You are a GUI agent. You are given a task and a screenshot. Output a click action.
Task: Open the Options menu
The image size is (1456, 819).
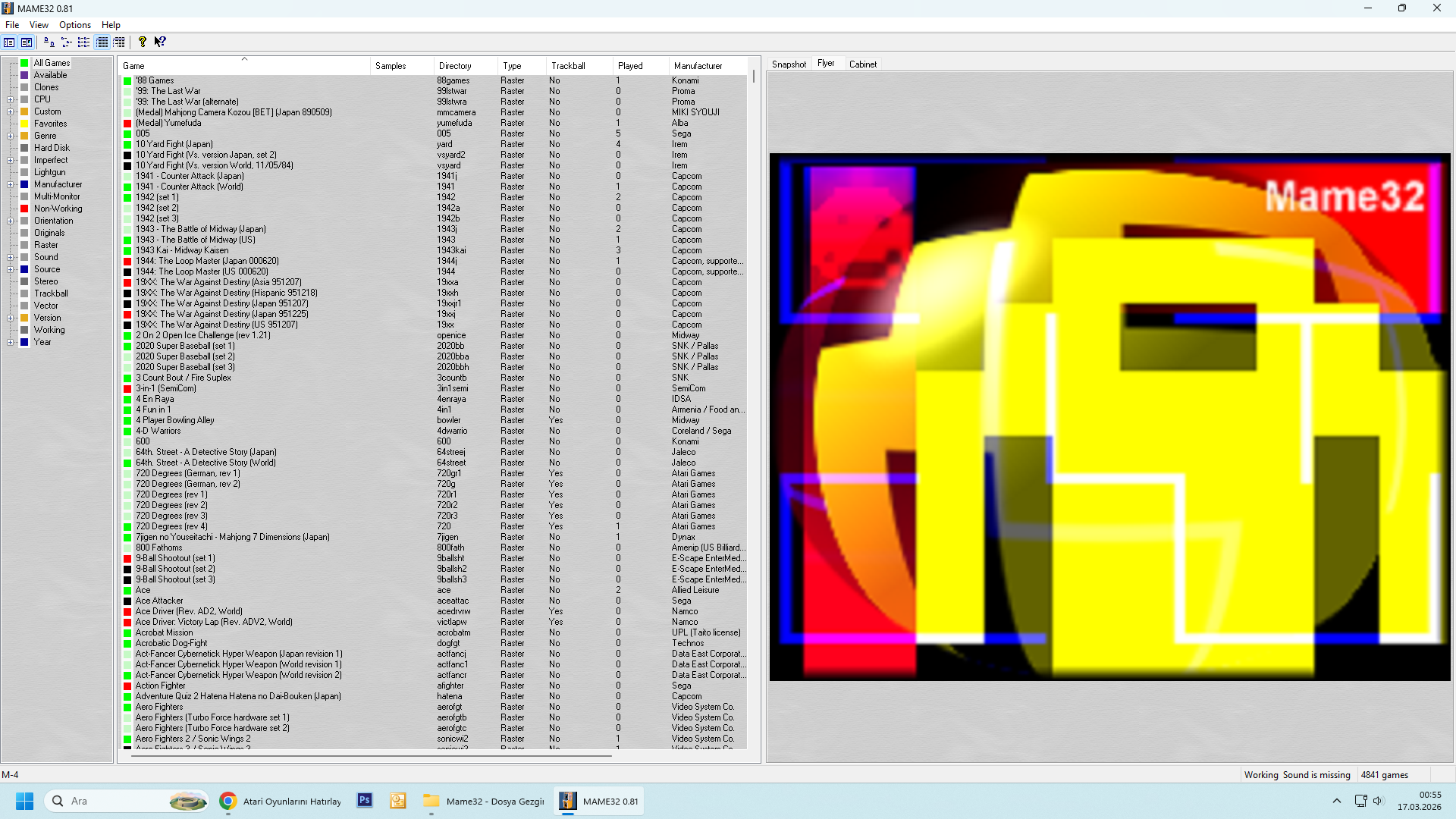pos(75,25)
